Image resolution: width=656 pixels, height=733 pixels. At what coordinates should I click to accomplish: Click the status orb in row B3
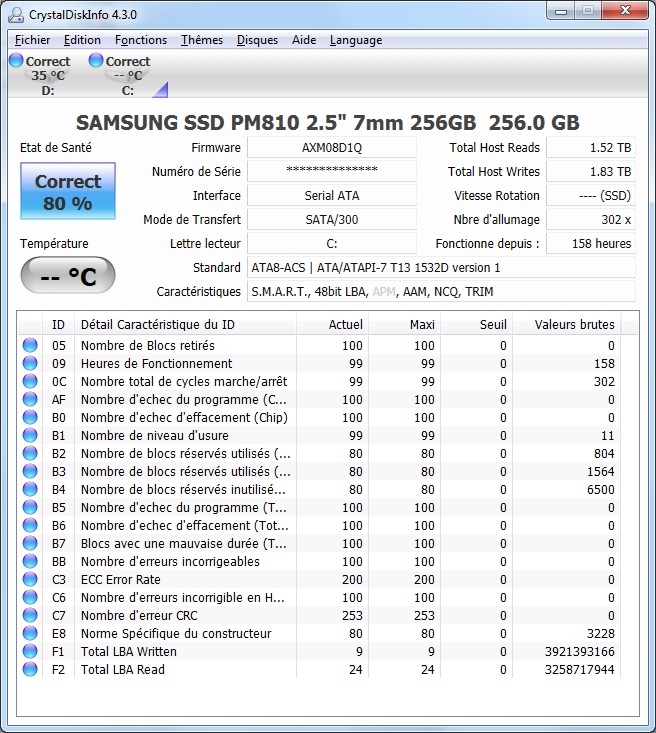[x=30, y=471]
